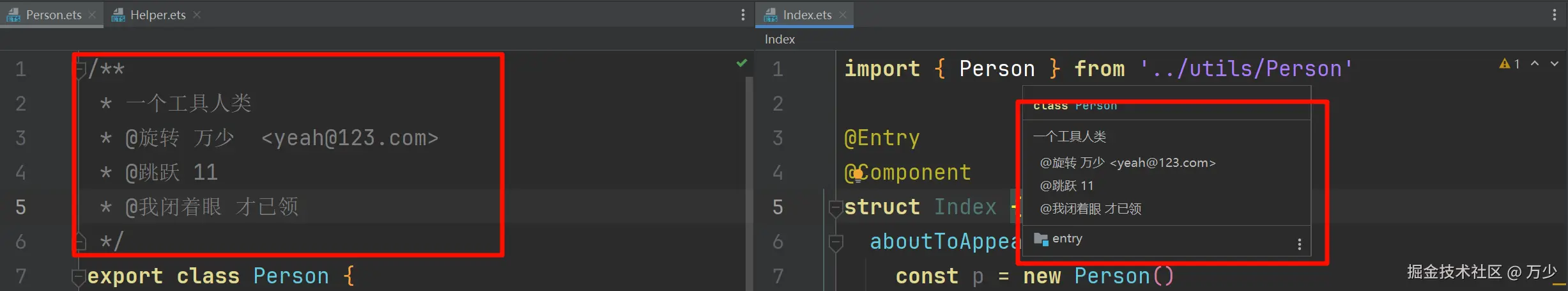Click the lightbulb quick-fix icon beside @Component

(857, 173)
